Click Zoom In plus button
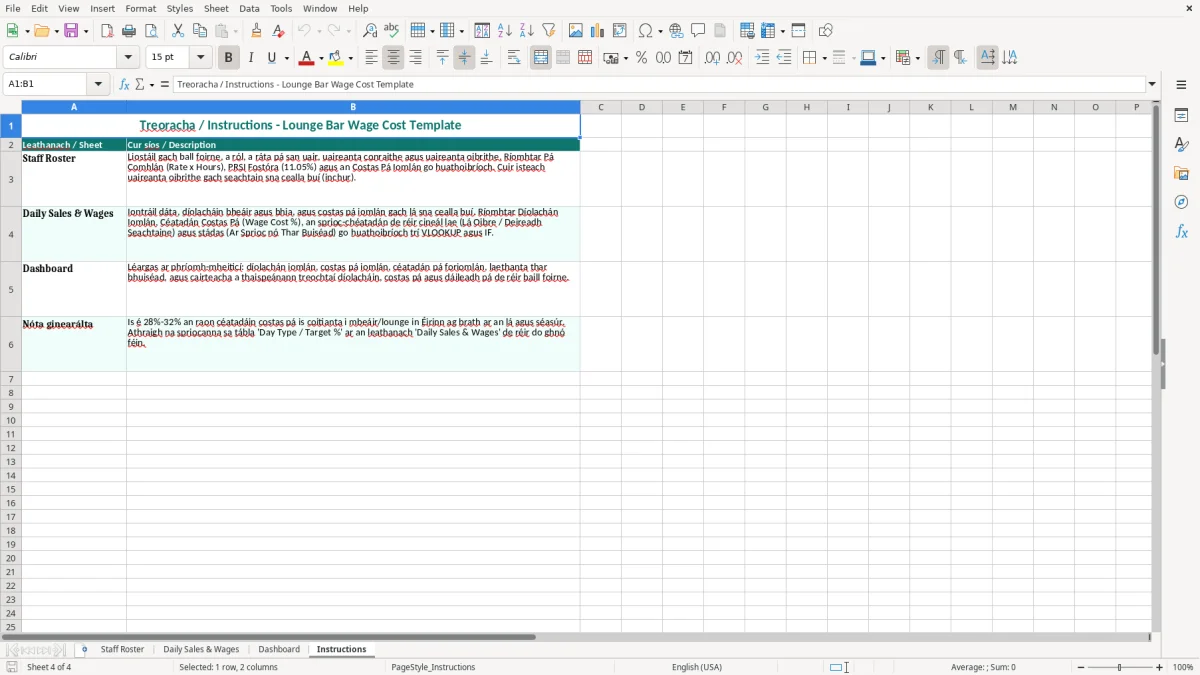Image resolution: width=1200 pixels, height=675 pixels. pos(1160,667)
